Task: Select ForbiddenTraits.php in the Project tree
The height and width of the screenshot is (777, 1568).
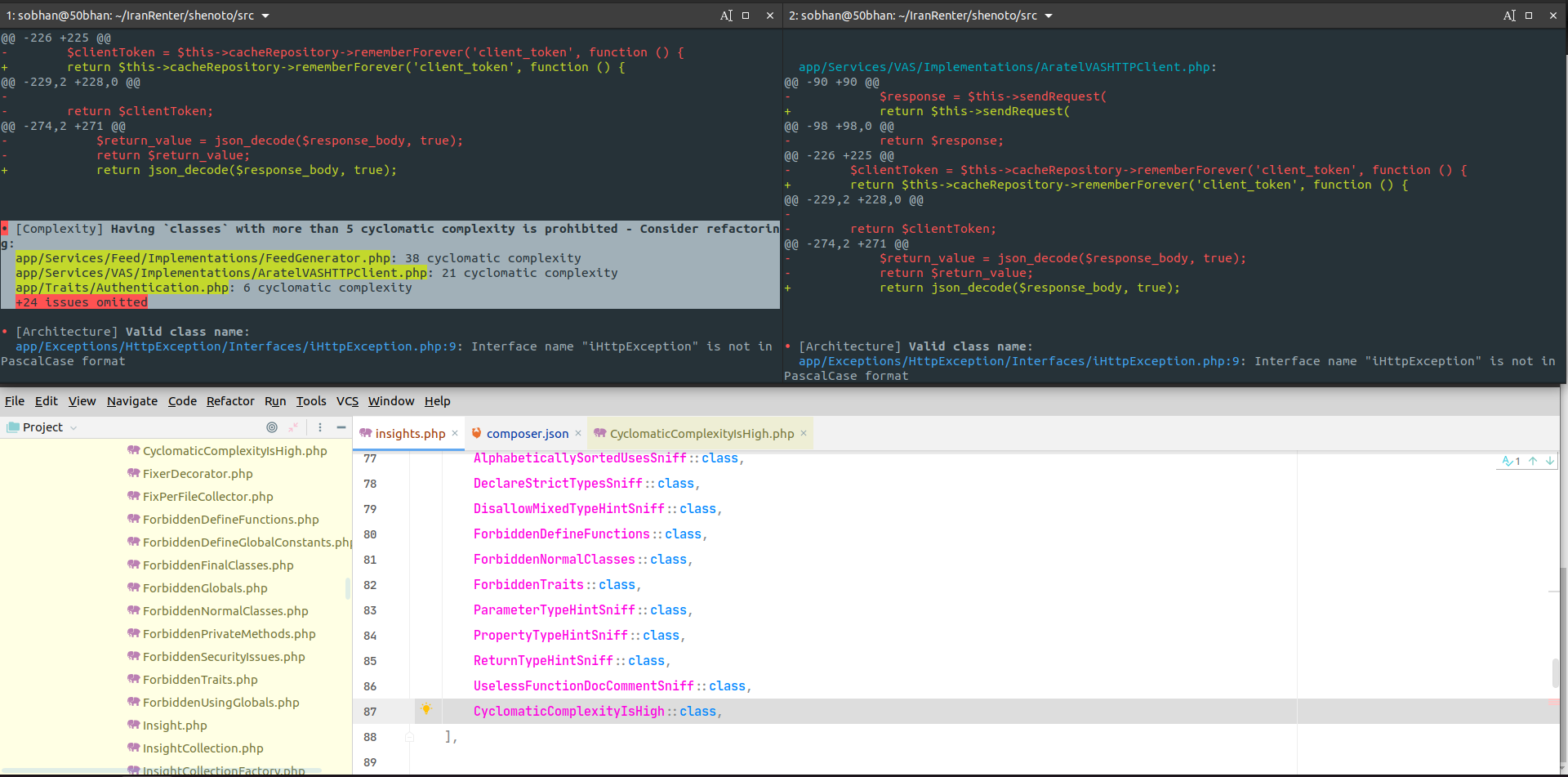Action: [x=200, y=680]
